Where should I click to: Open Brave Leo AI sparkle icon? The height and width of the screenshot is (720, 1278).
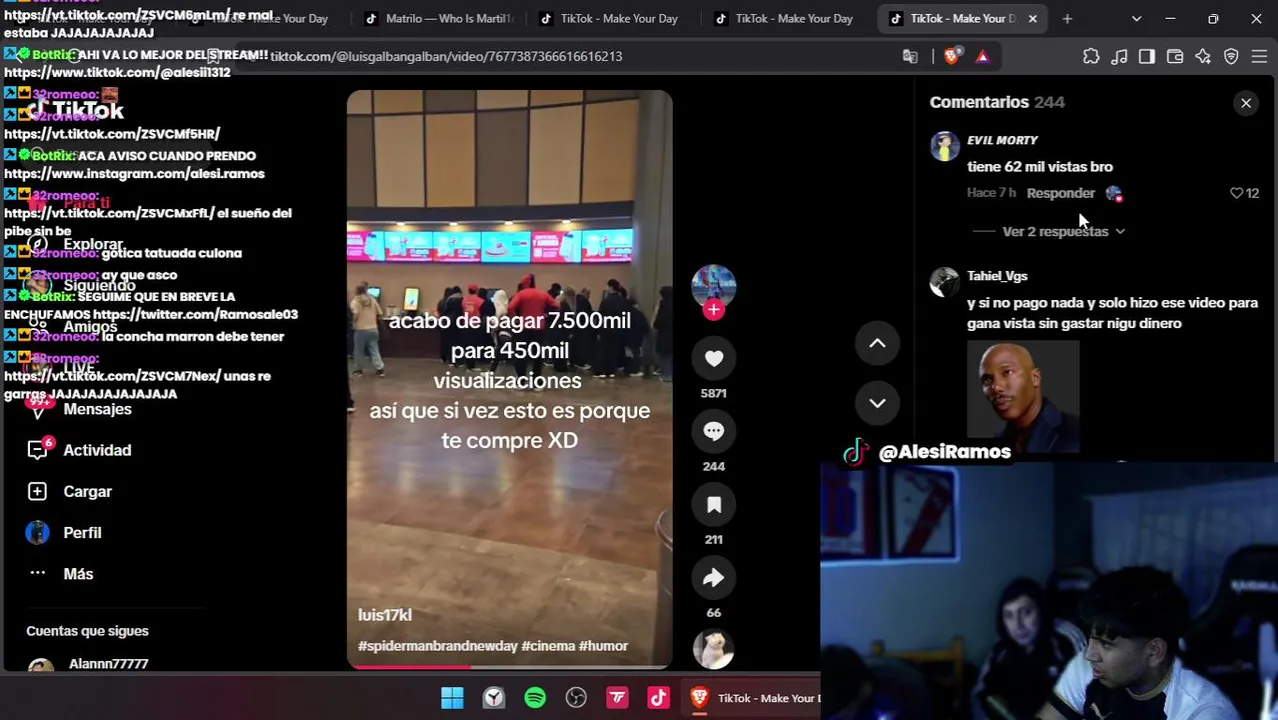coord(1203,57)
